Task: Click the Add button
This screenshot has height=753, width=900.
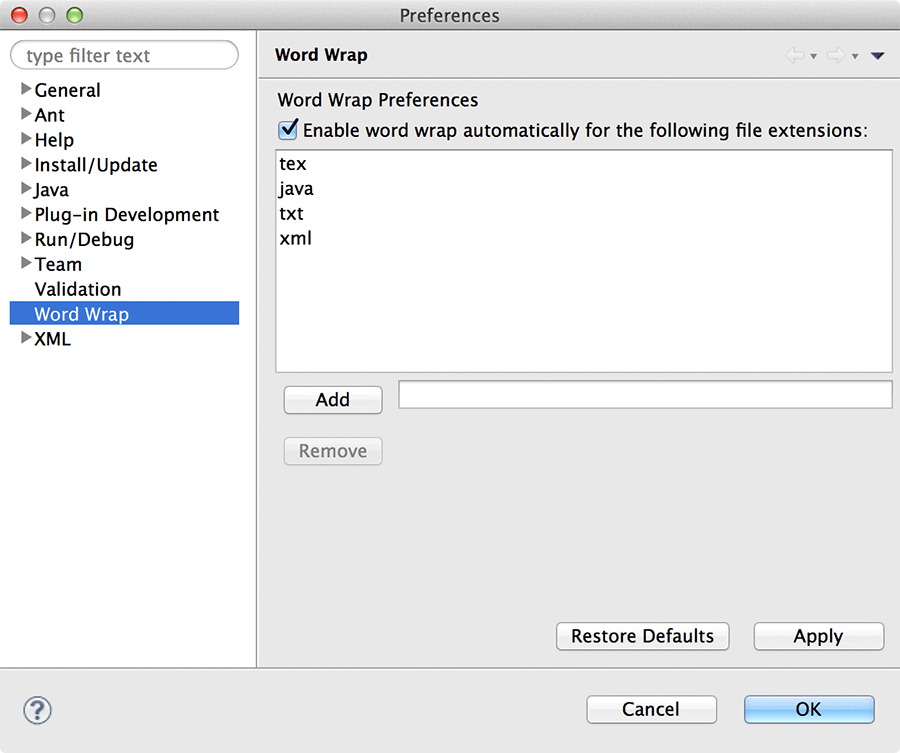Action: 333,399
